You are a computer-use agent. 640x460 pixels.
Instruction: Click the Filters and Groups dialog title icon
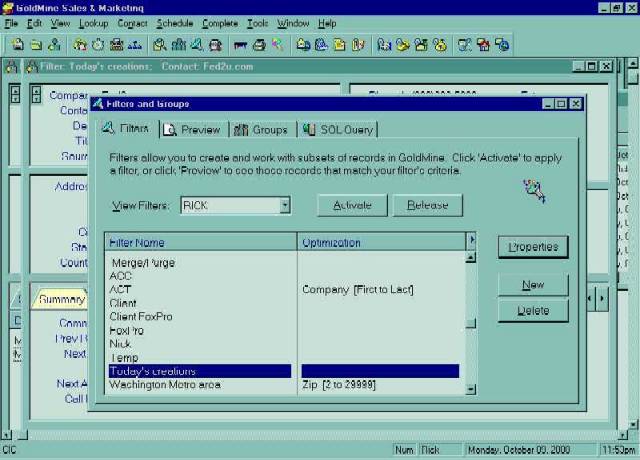tap(98, 104)
